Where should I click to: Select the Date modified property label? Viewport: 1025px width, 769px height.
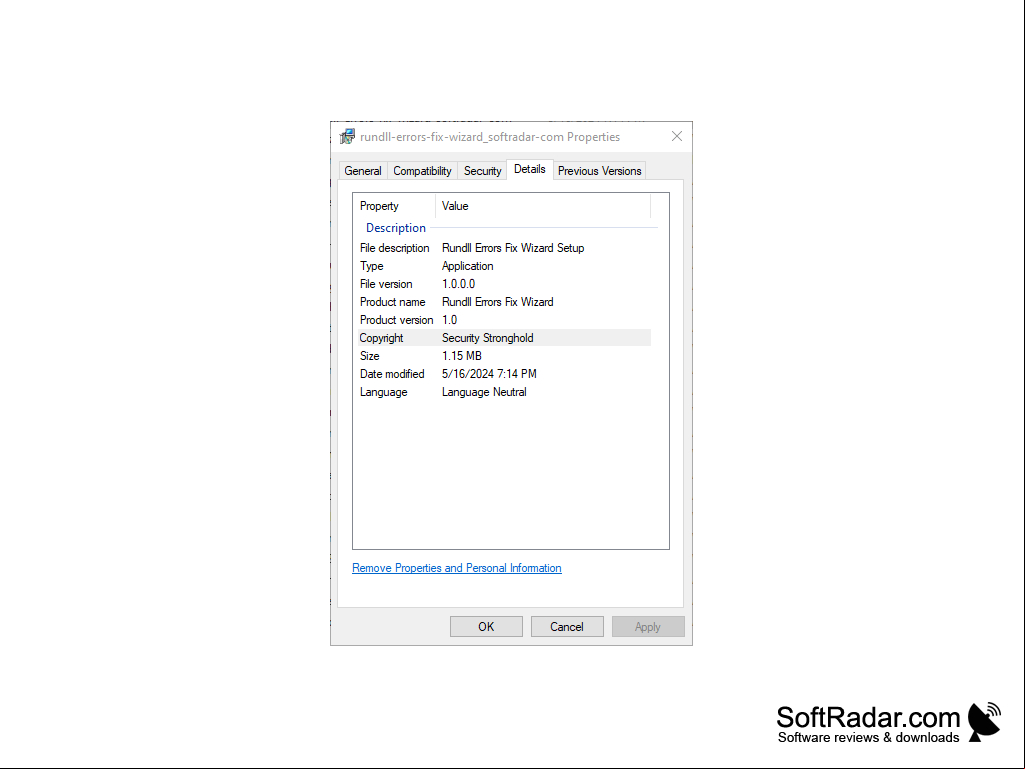[392, 374]
